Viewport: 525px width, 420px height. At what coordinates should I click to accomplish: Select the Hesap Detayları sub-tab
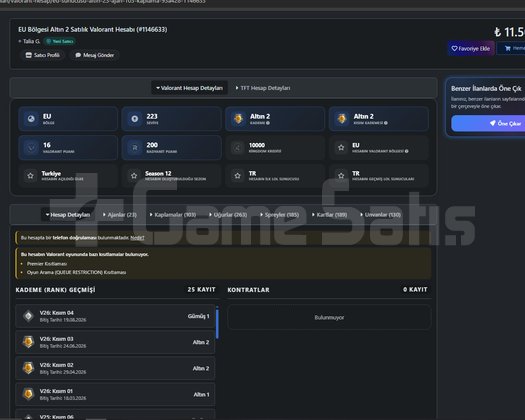click(x=68, y=215)
